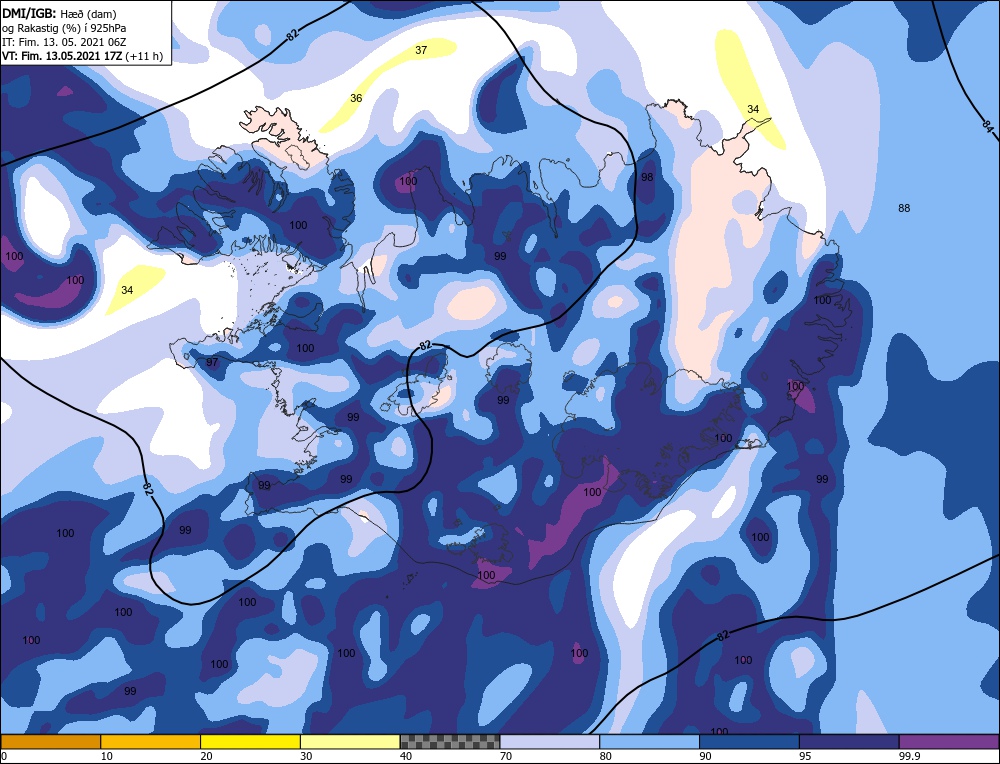Pick the light blue 80–90 legend swatch
The height and width of the screenshot is (764, 1000).
pyautogui.click(x=649, y=741)
